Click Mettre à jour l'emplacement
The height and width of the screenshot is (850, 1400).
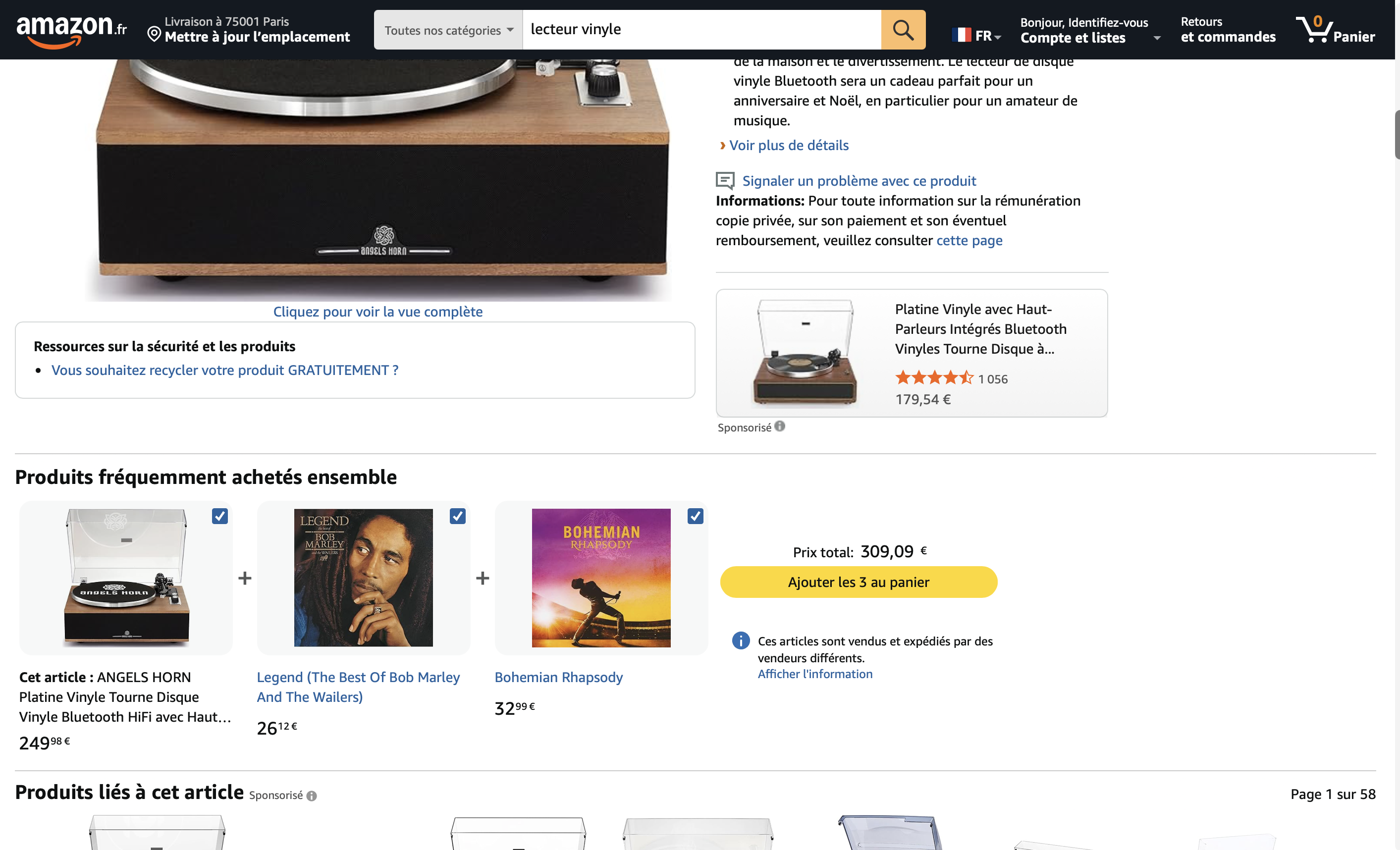click(x=257, y=38)
